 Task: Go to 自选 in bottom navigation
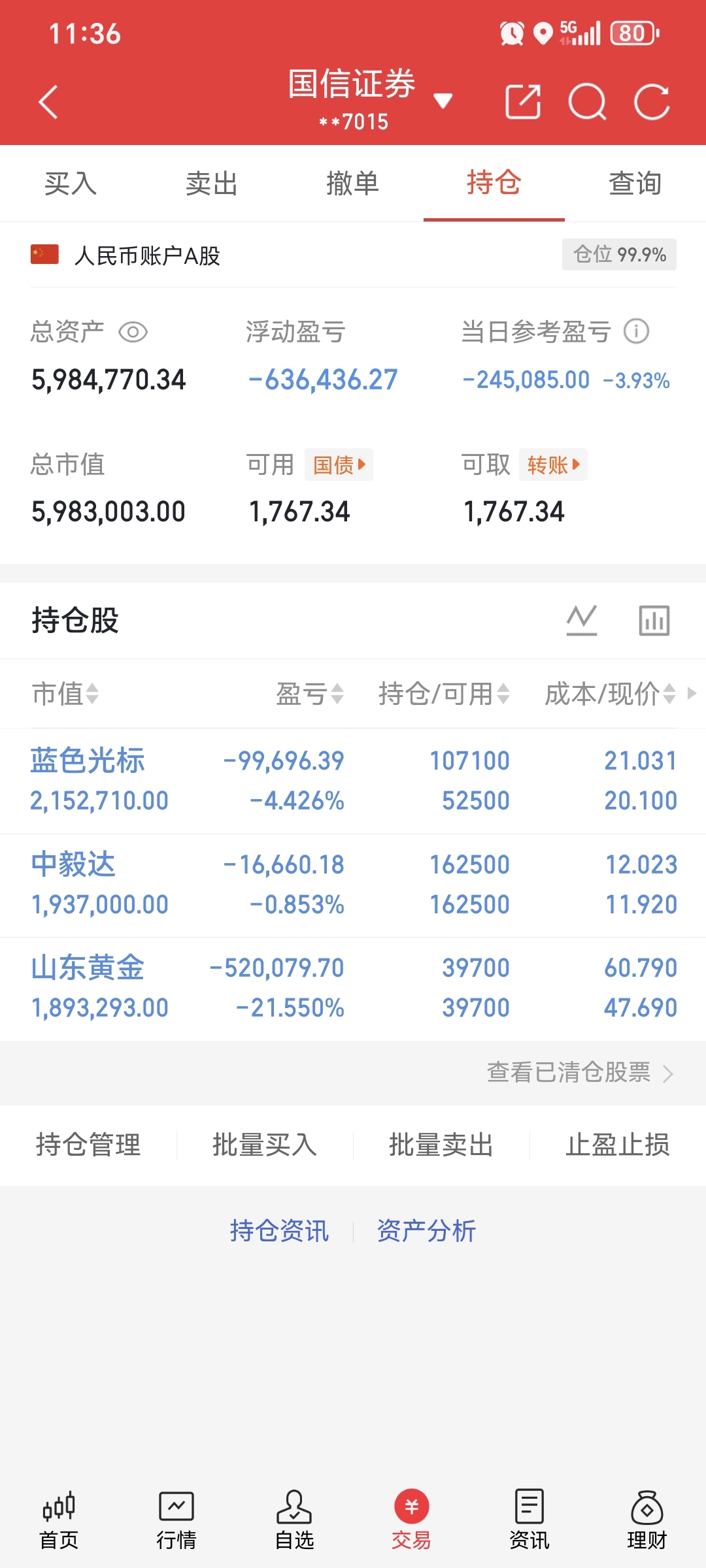coord(294,1520)
